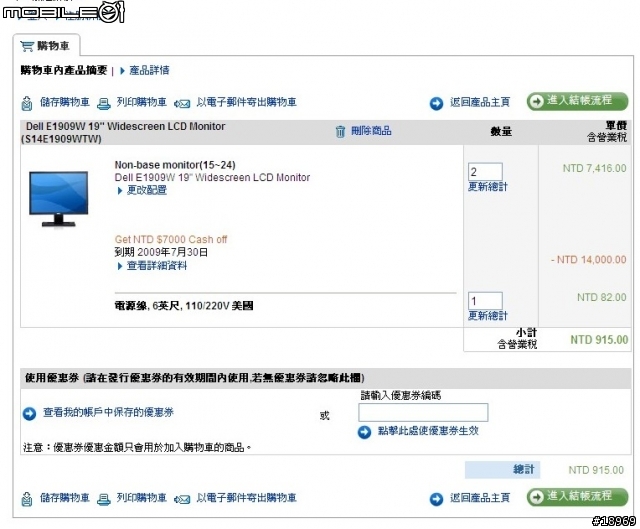The width and height of the screenshot is (640, 529).
Task: Click bottom 以電子郵件寄出購物車 link
Action: (x=246, y=498)
